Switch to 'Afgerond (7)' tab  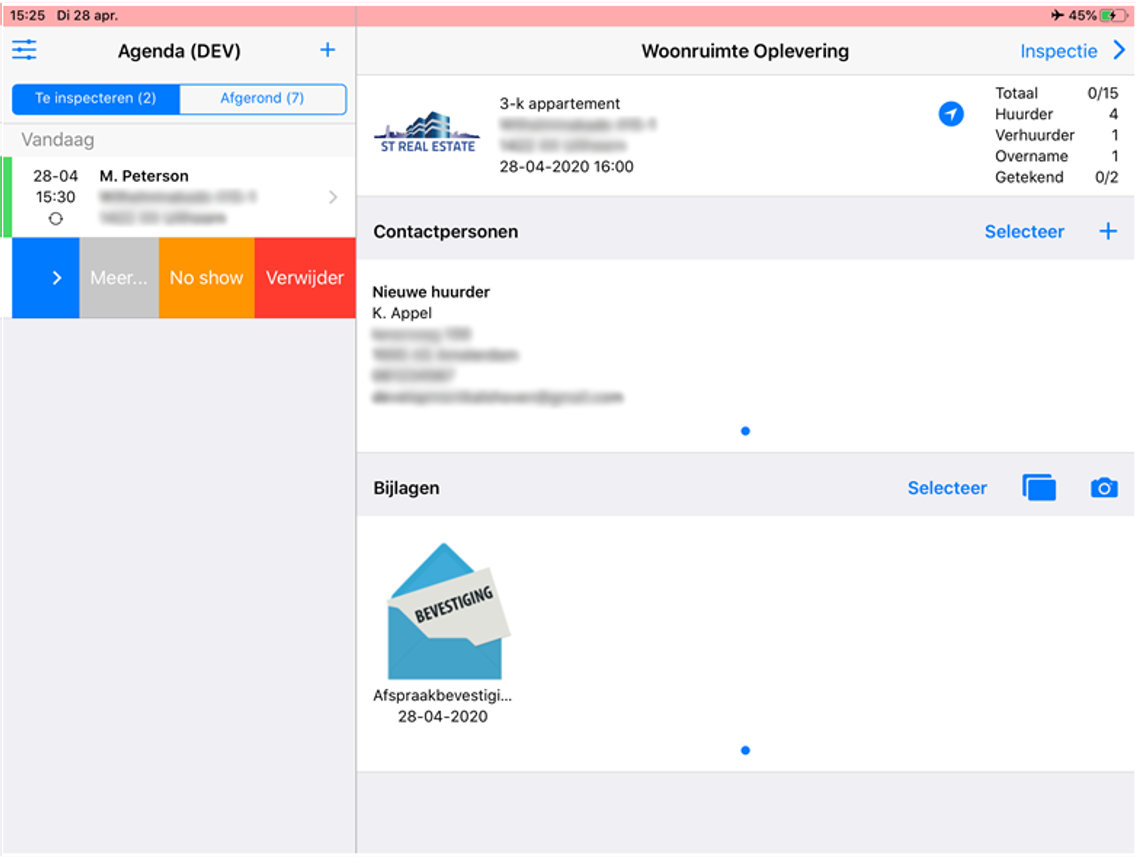(262, 99)
